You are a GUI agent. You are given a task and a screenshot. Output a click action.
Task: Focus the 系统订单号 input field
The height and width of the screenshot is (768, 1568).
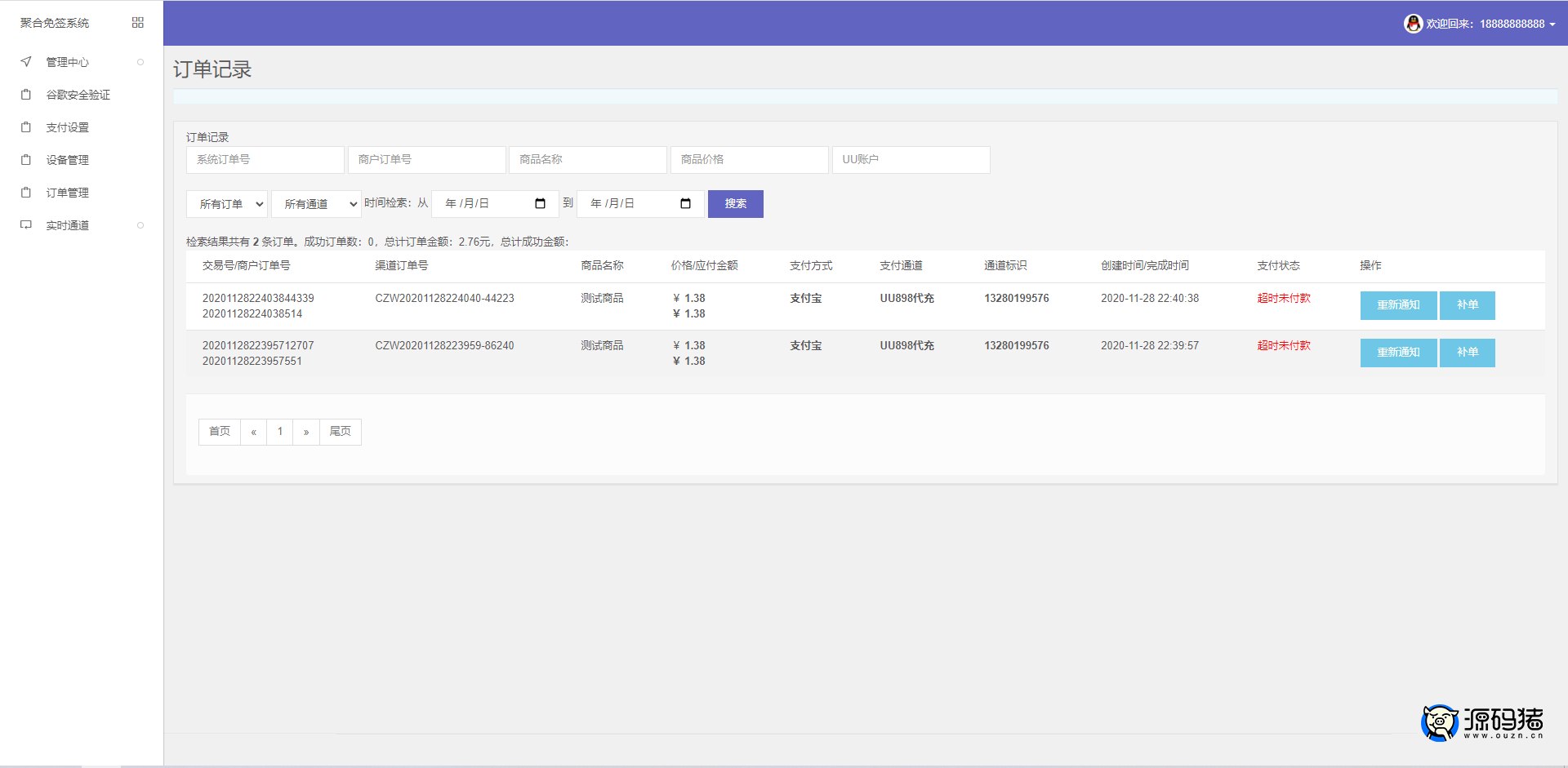[265, 160]
